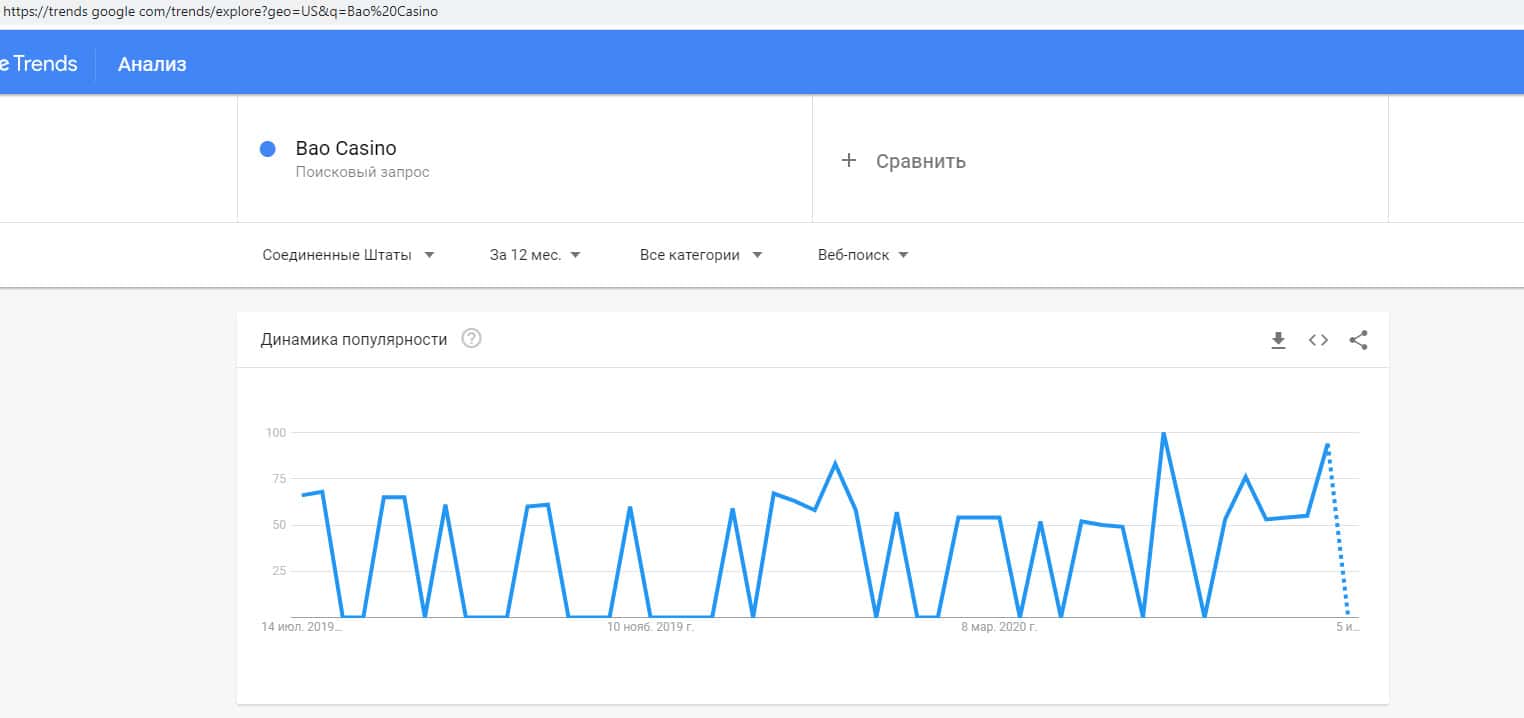Click the share icon on chart card
The width and height of the screenshot is (1524, 718).
[x=1358, y=340]
